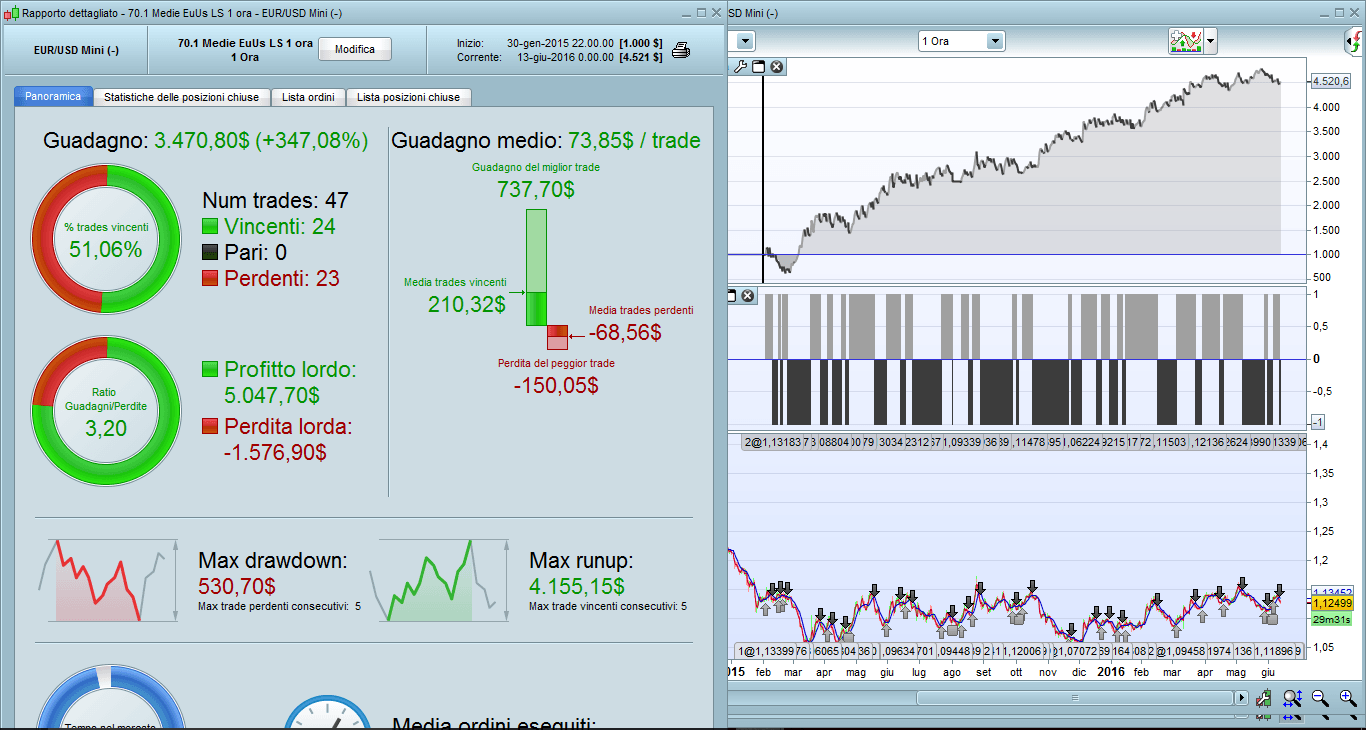
Task: Click the 2@1,13183 position label
Action: [x=773, y=442]
